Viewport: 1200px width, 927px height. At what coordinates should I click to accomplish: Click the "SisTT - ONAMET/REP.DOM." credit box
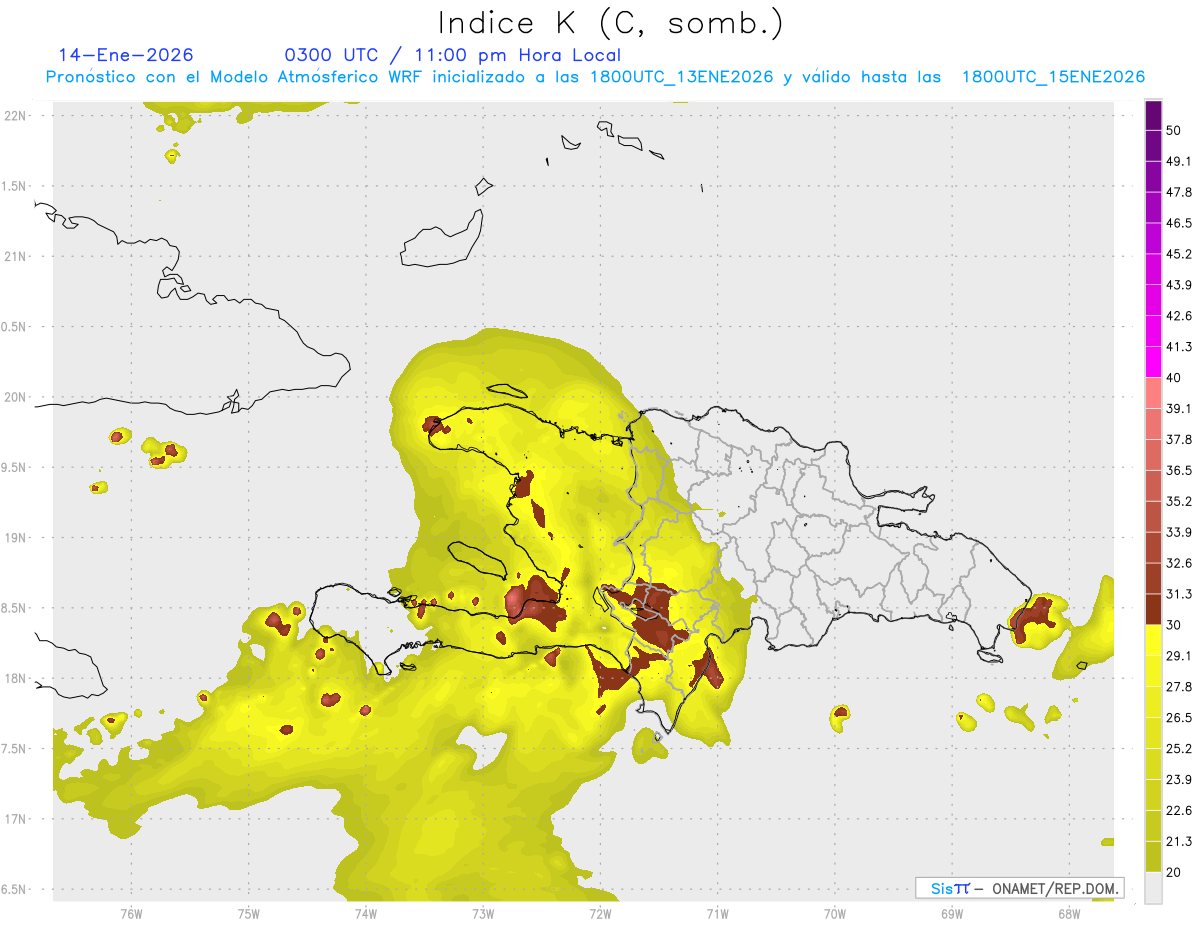[1019, 888]
